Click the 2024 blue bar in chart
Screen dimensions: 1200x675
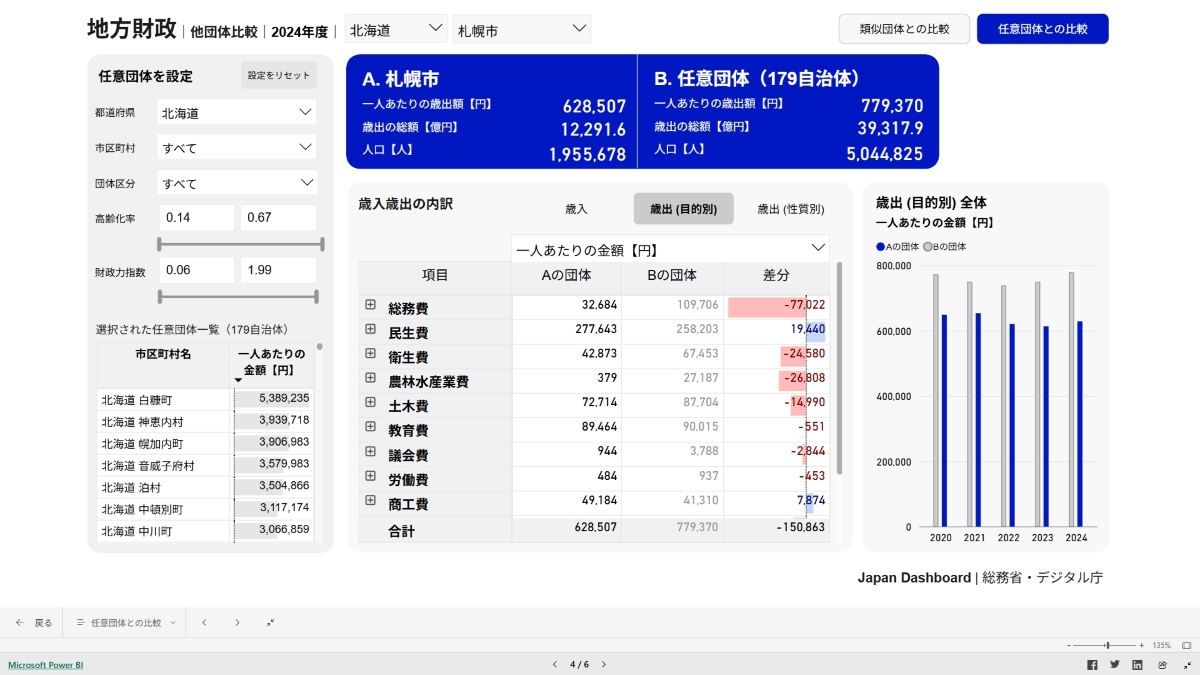tap(1080, 424)
